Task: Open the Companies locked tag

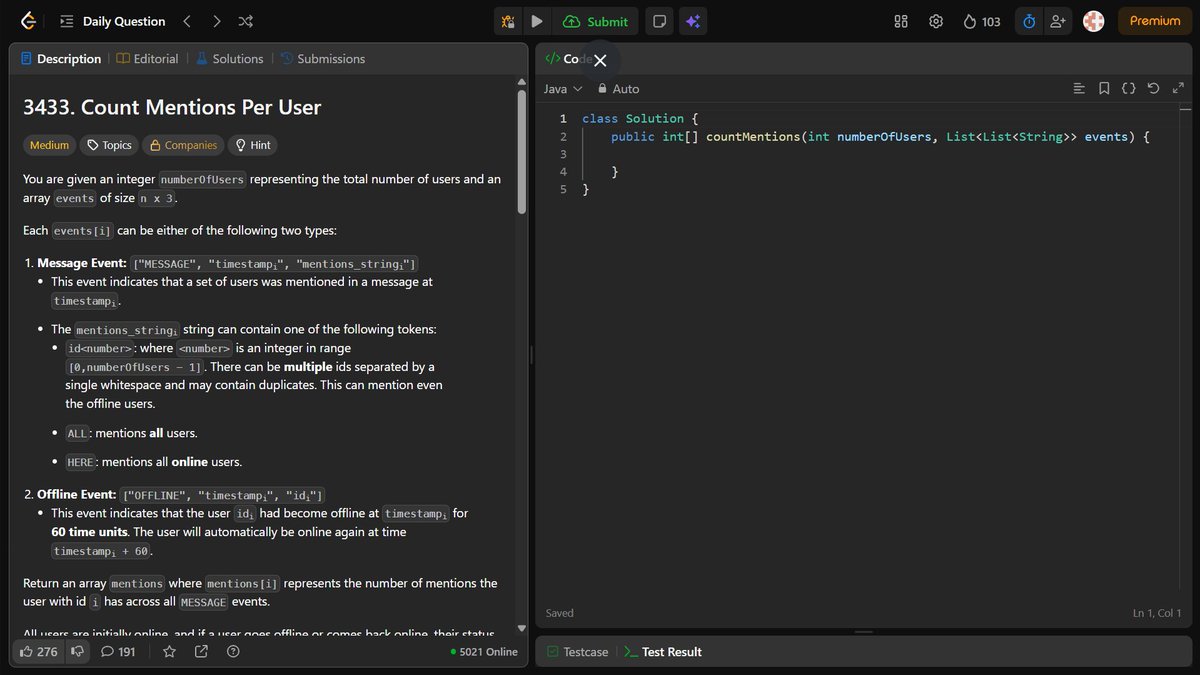Action: point(183,145)
